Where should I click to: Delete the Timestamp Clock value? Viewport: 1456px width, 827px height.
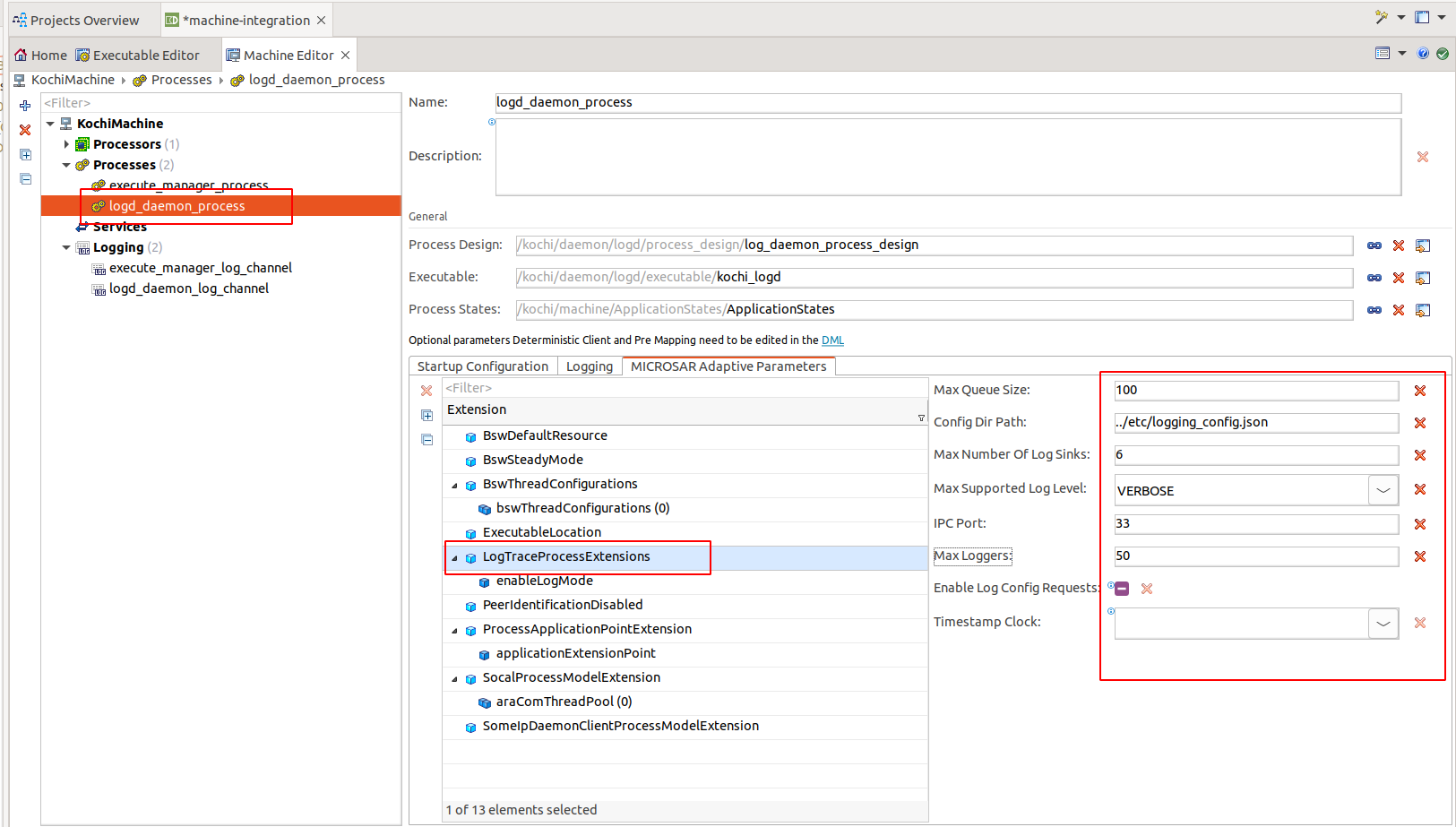click(1420, 623)
